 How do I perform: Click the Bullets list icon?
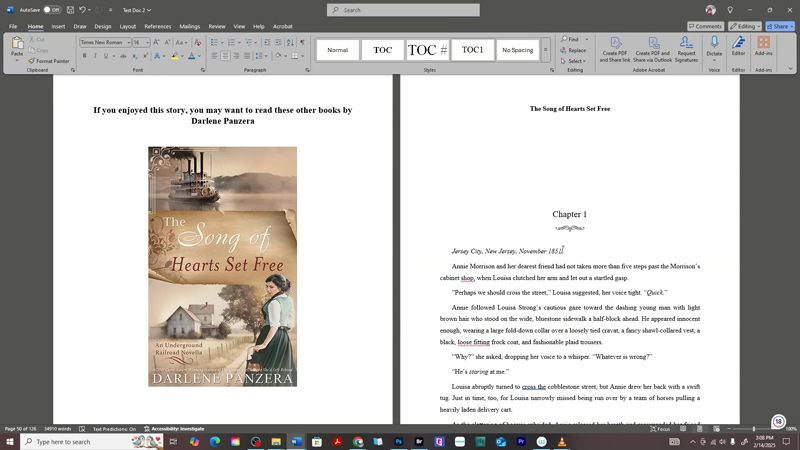(214, 42)
